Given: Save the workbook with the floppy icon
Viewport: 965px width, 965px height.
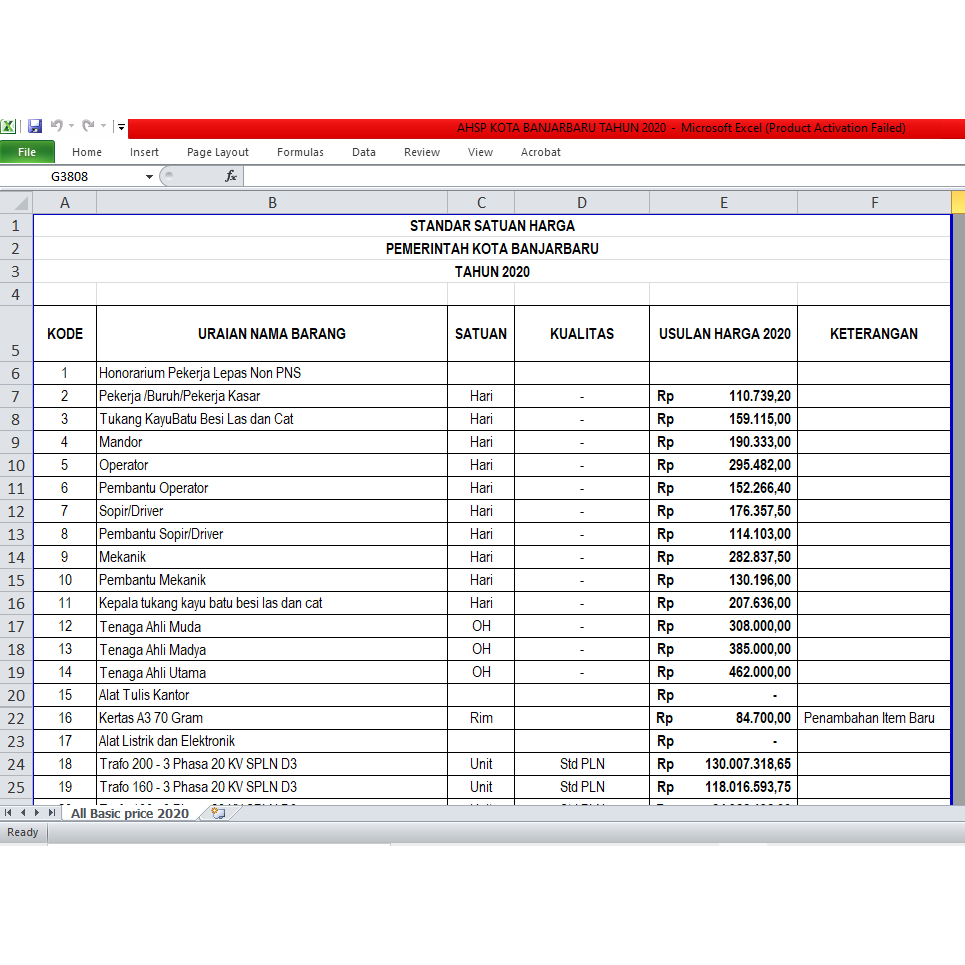Looking at the screenshot, I should (x=35, y=127).
